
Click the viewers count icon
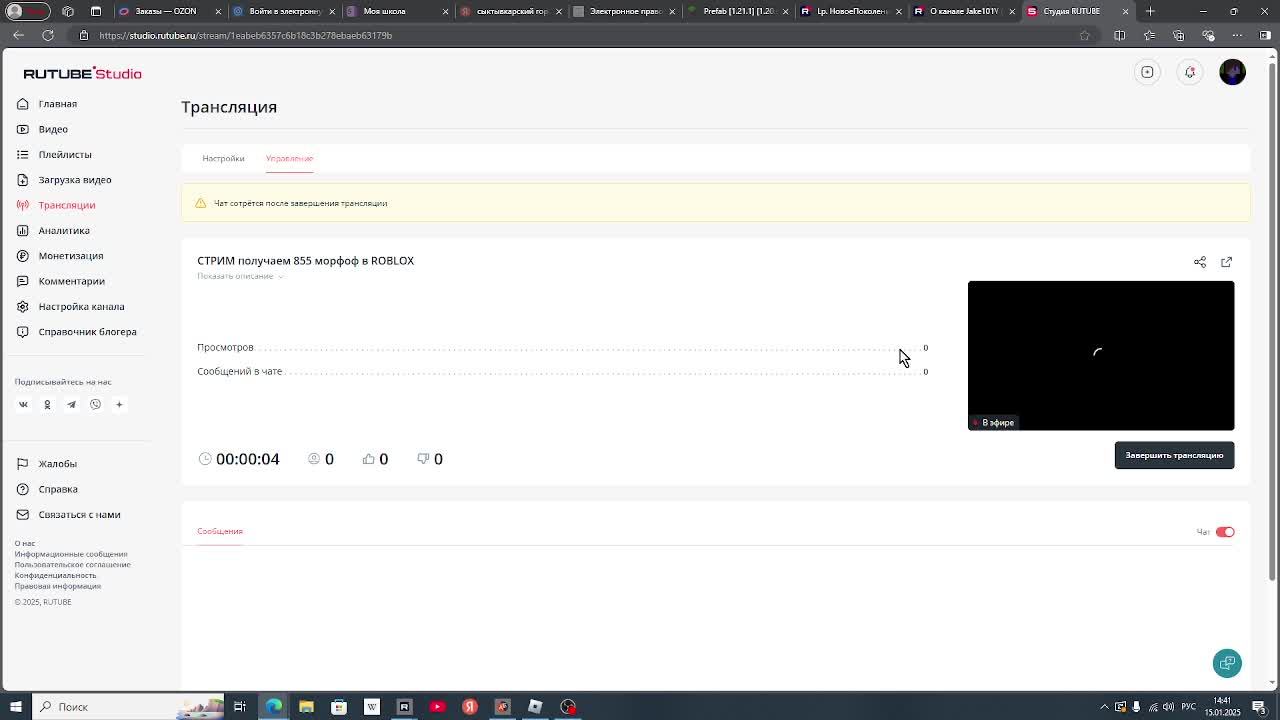click(314, 459)
